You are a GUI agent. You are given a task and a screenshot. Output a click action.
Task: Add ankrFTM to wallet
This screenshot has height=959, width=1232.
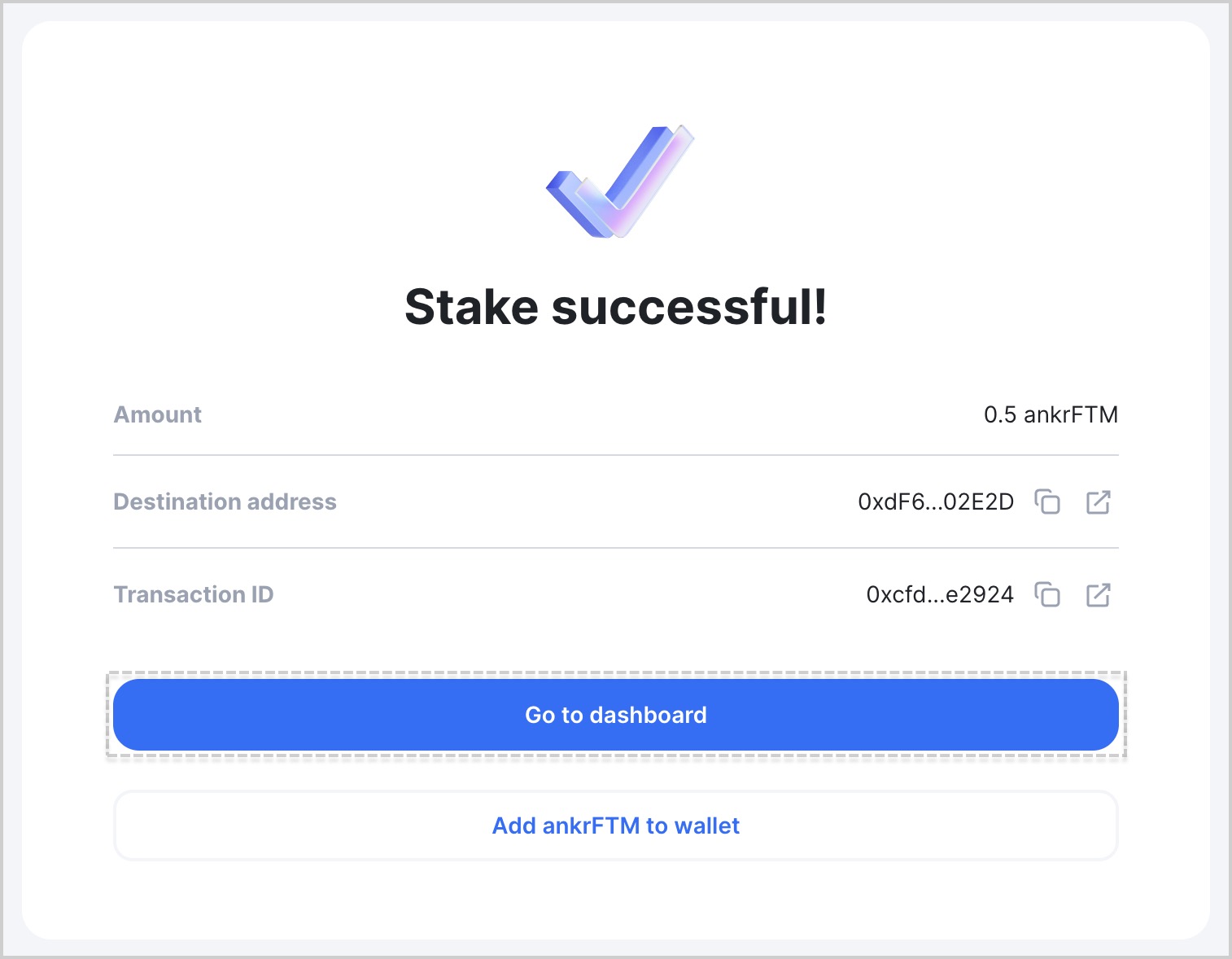(616, 825)
